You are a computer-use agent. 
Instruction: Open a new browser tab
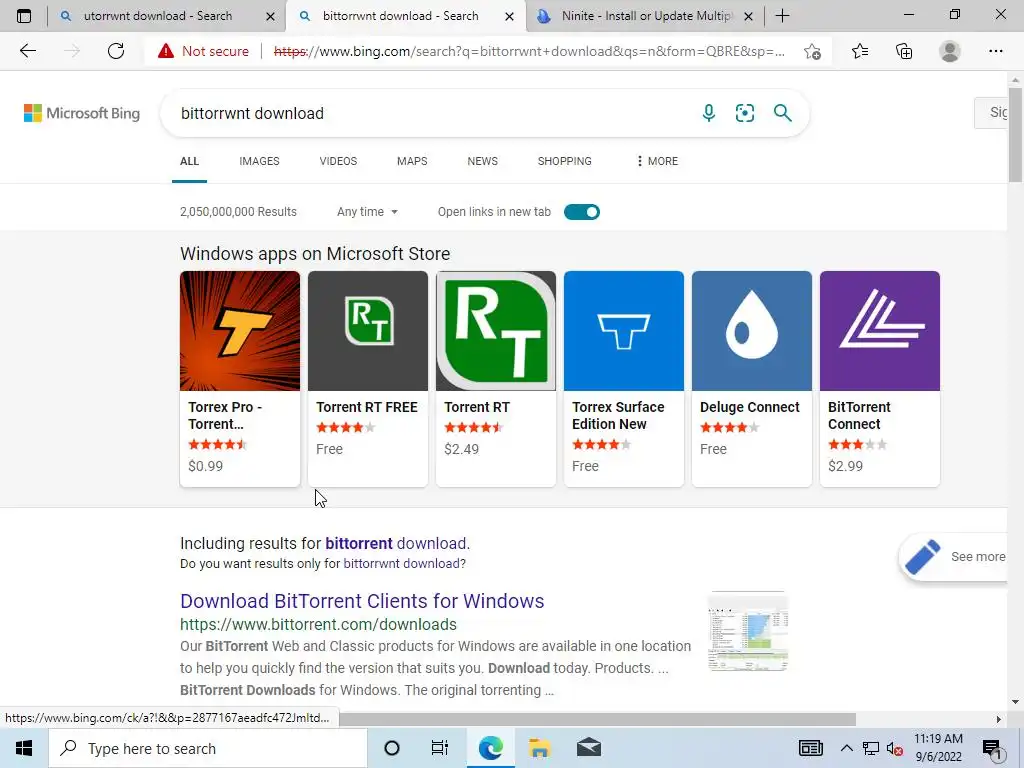tap(782, 16)
